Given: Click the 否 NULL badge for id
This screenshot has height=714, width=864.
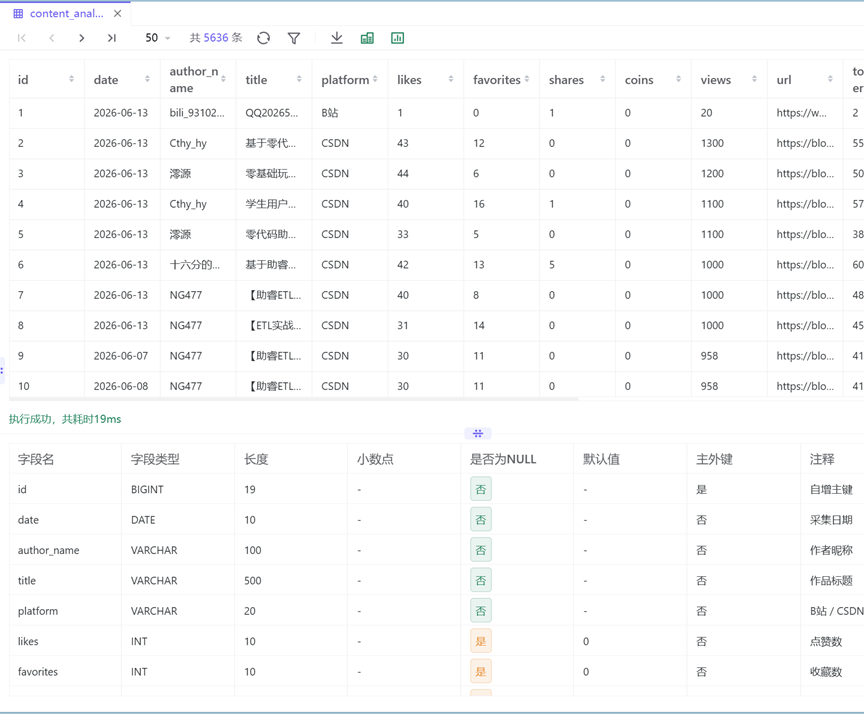Looking at the screenshot, I should click(480, 489).
